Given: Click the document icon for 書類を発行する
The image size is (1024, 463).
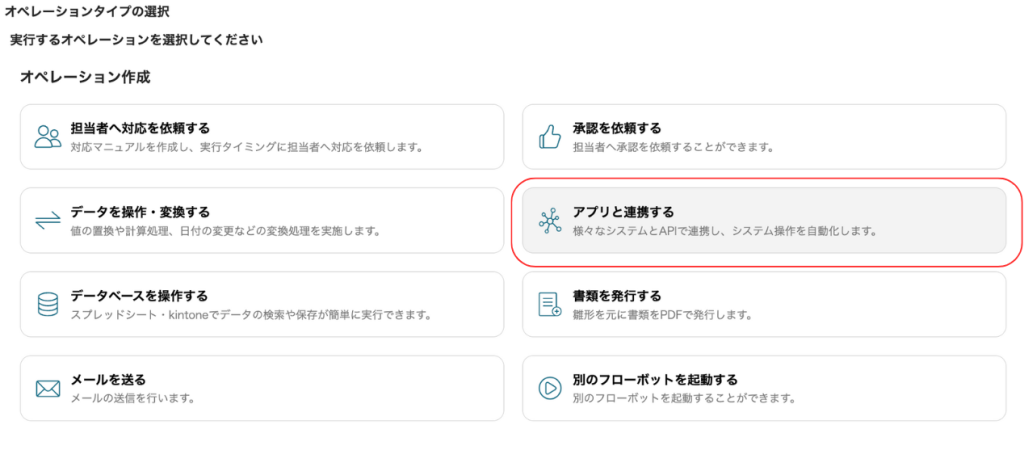Looking at the screenshot, I should (550, 304).
